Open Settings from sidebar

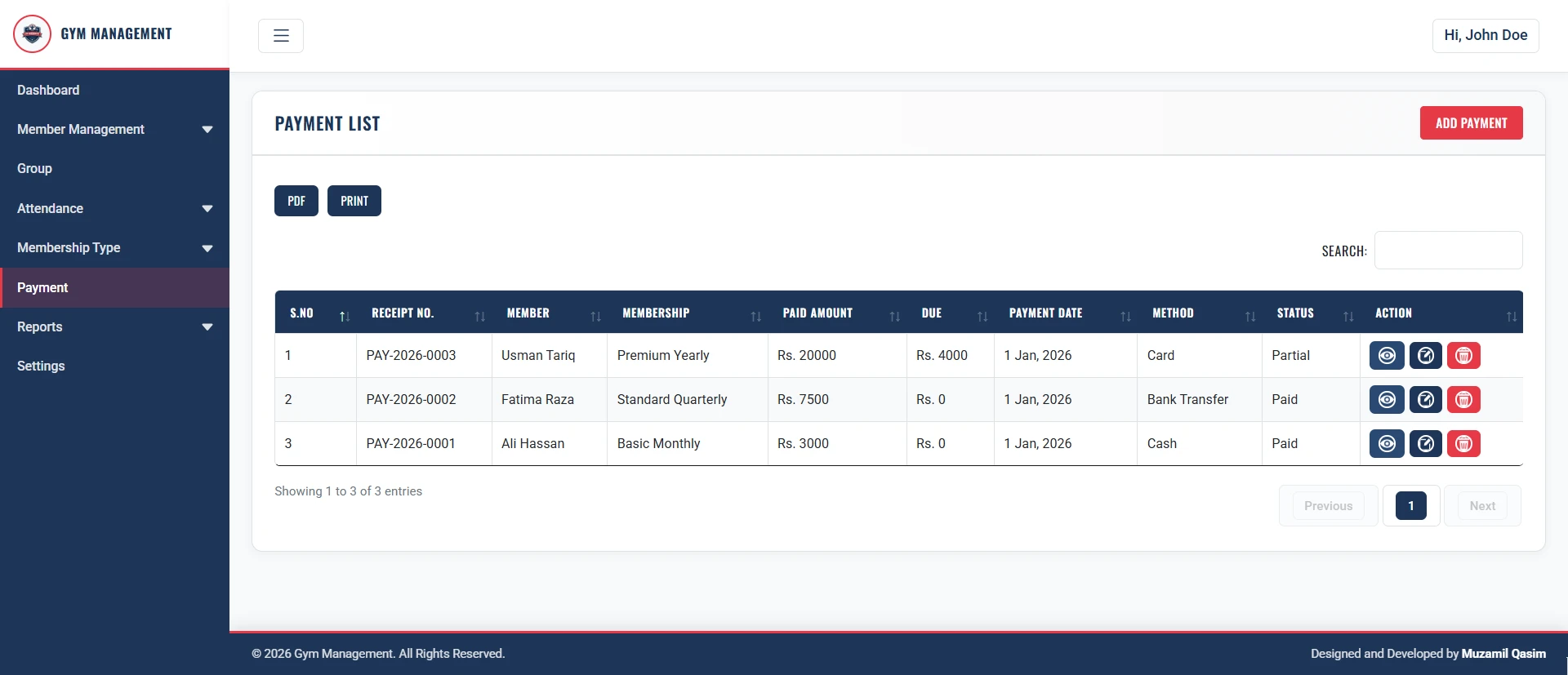tap(114, 366)
